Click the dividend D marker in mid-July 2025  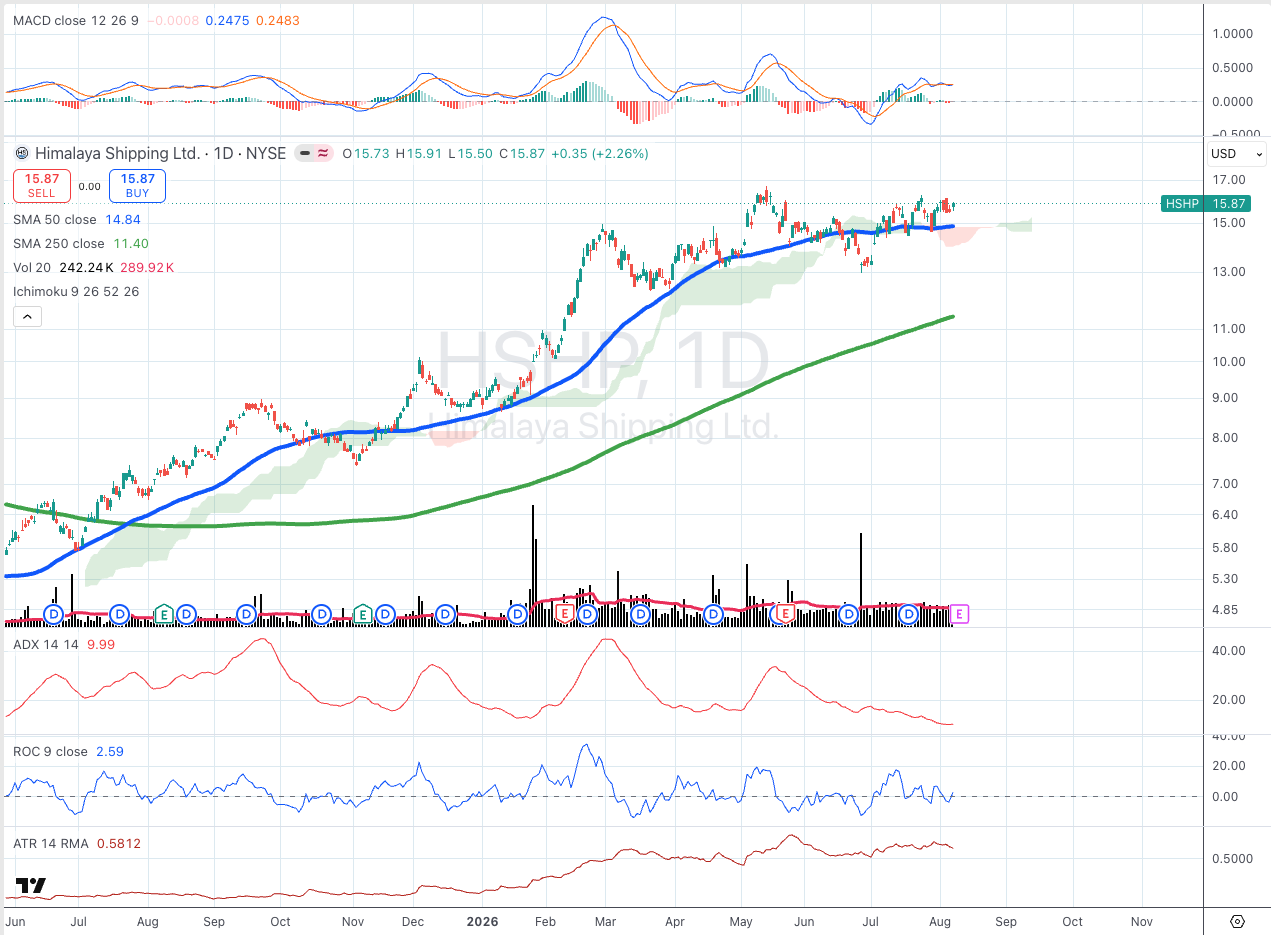click(x=120, y=613)
